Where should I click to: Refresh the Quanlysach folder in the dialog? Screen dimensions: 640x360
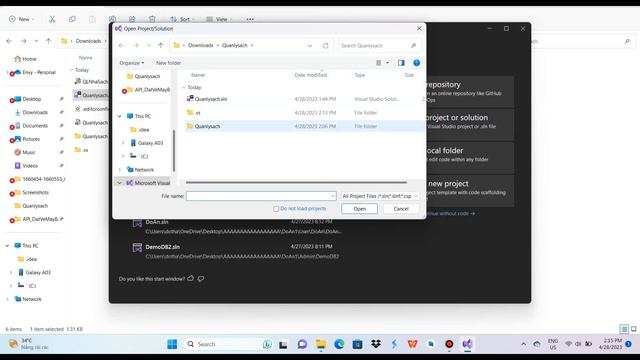(325, 46)
